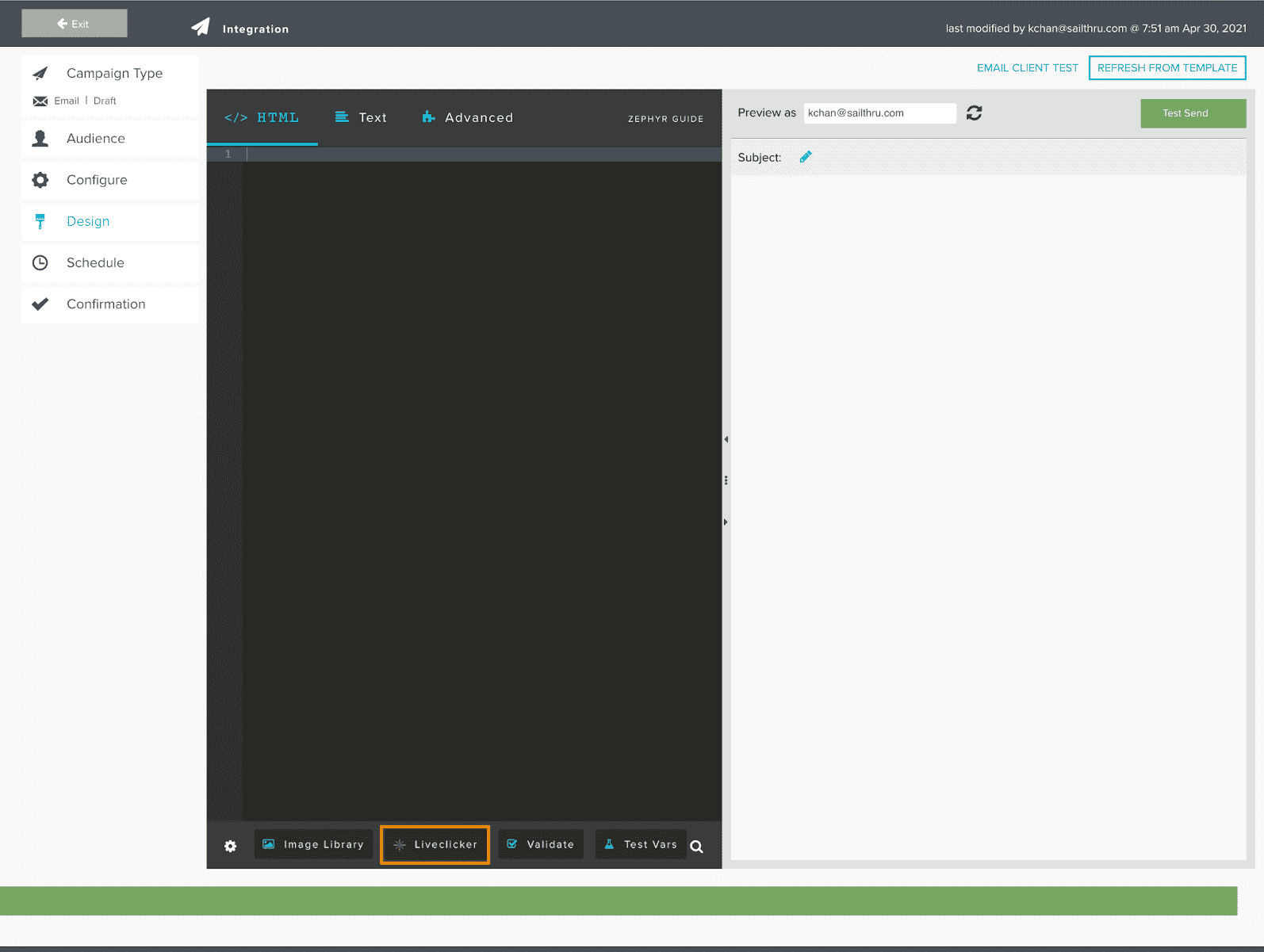1264x952 pixels.
Task: Click the paper plane Integration icon
Action: 201,27
